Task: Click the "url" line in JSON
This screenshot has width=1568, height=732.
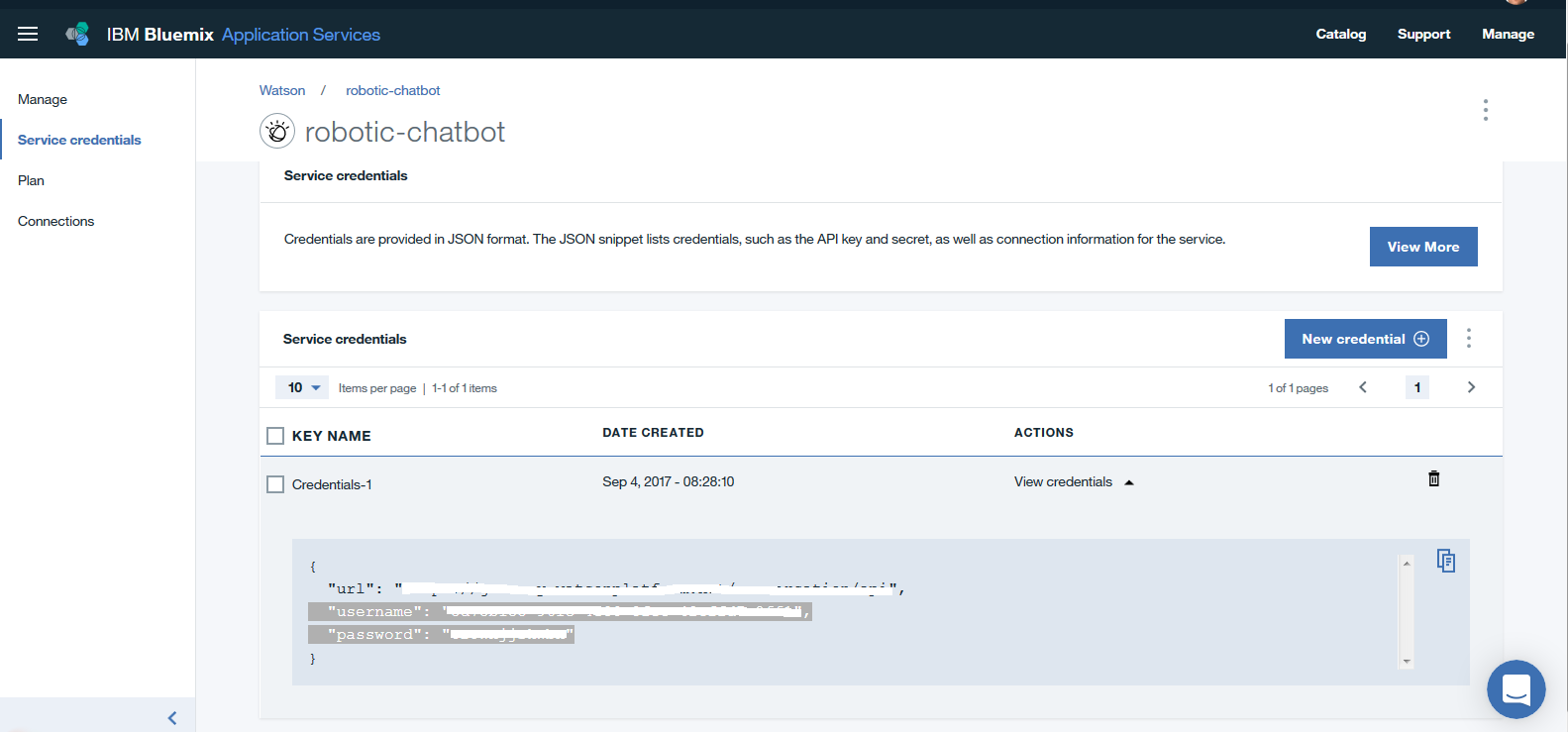Action: 616,589
